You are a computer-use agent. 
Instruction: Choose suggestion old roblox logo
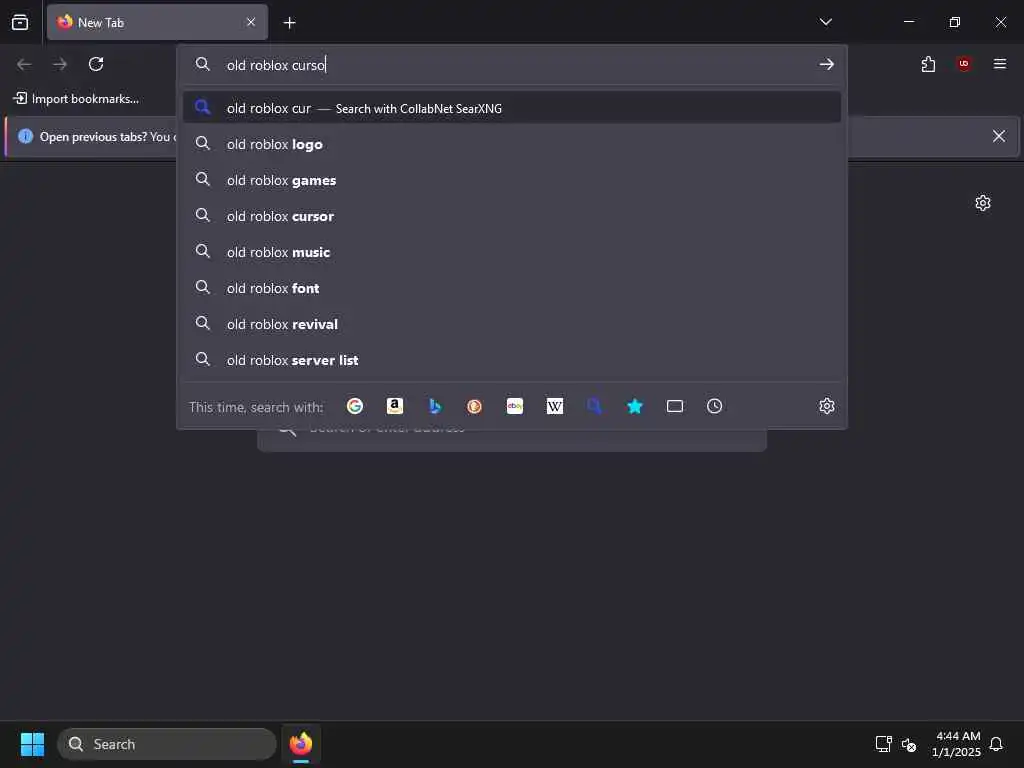coord(512,144)
